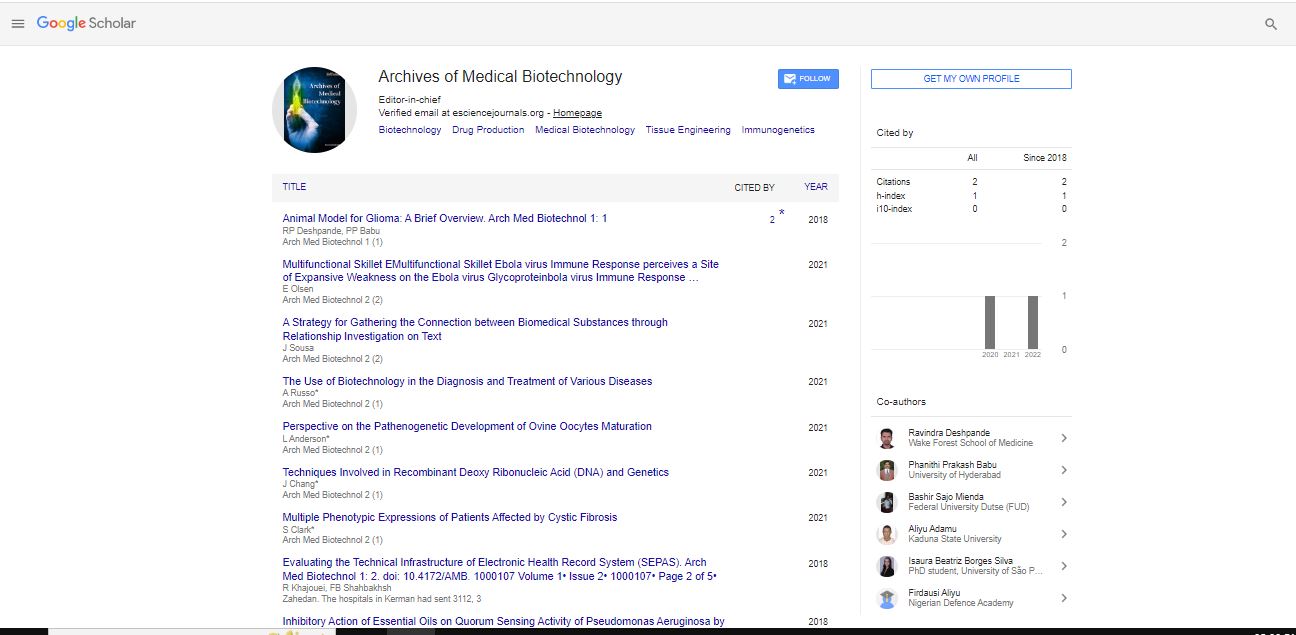This screenshot has height=635, width=1296.
Task: Click the journal cover profile picture
Action: pyautogui.click(x=314, y=110)
